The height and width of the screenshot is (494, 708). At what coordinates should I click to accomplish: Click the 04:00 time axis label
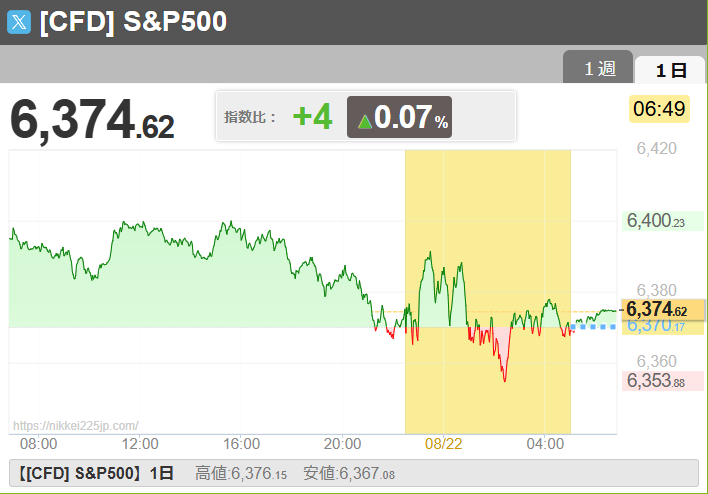(545, 444)
